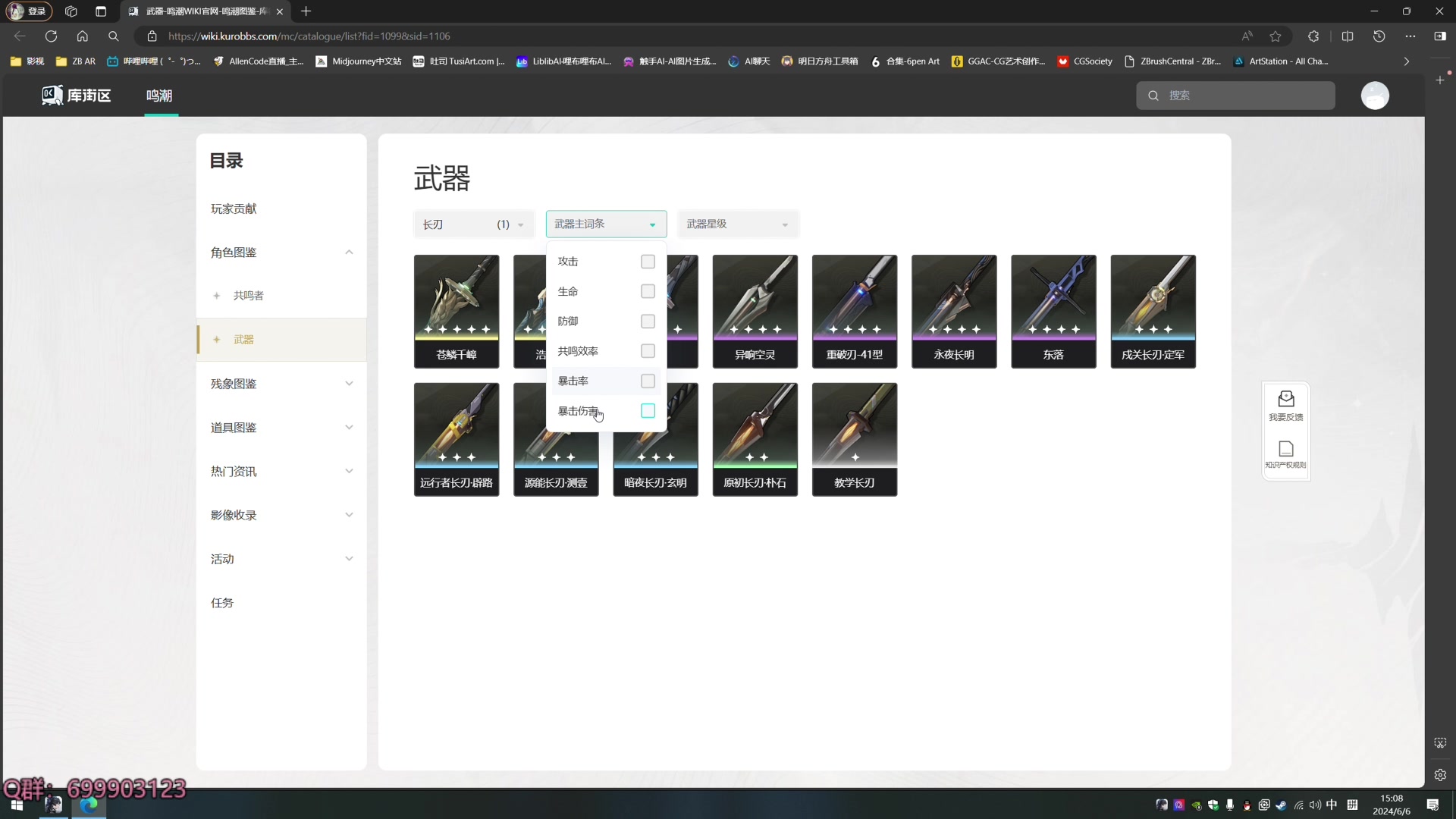Screen dimensions: 1456x819
Task: Open the 原初长刃·朴石 weapon card
Action: (x=755, y=440)
